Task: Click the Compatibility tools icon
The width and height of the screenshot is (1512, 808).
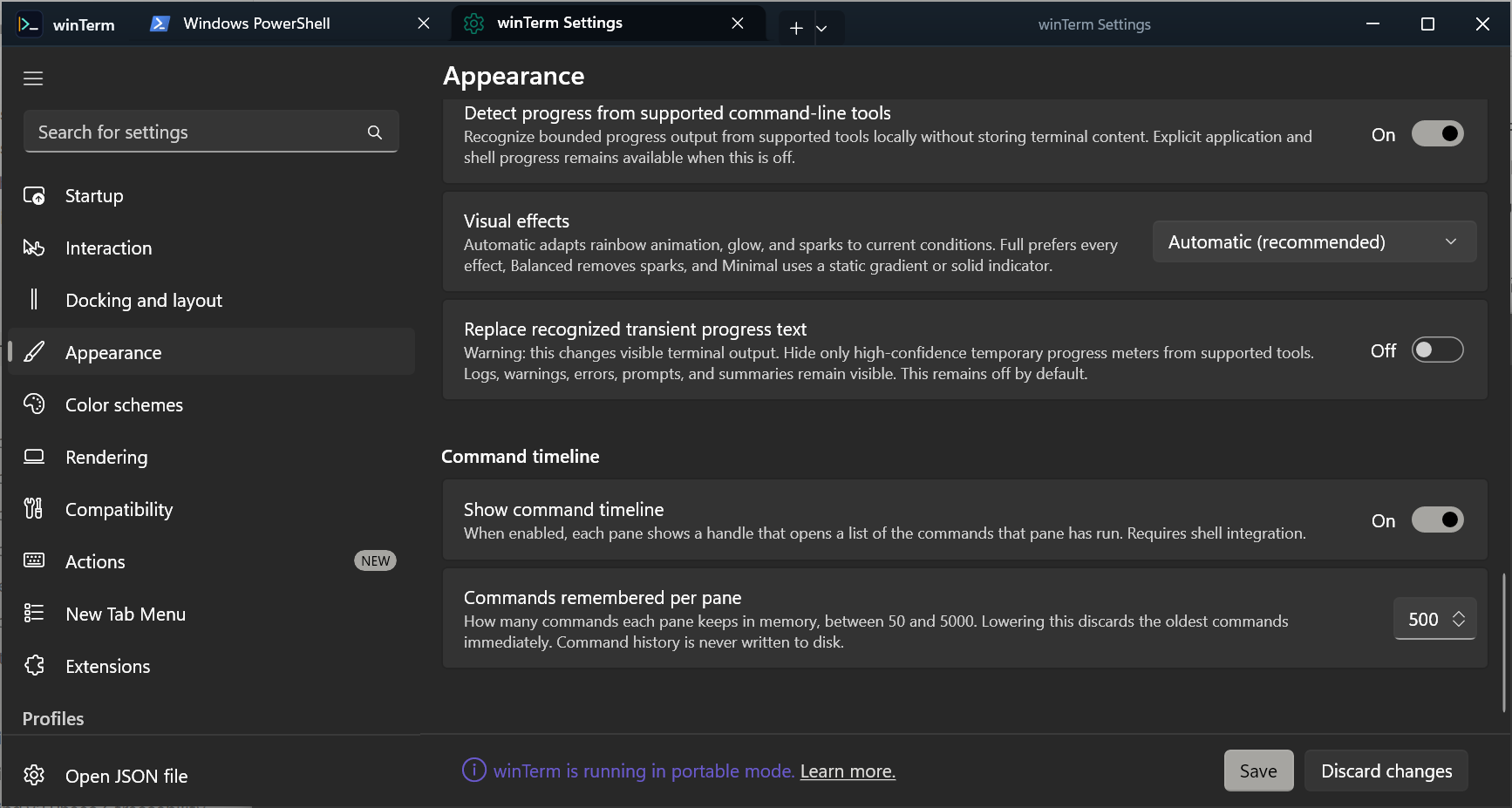Action: (34, 509)
